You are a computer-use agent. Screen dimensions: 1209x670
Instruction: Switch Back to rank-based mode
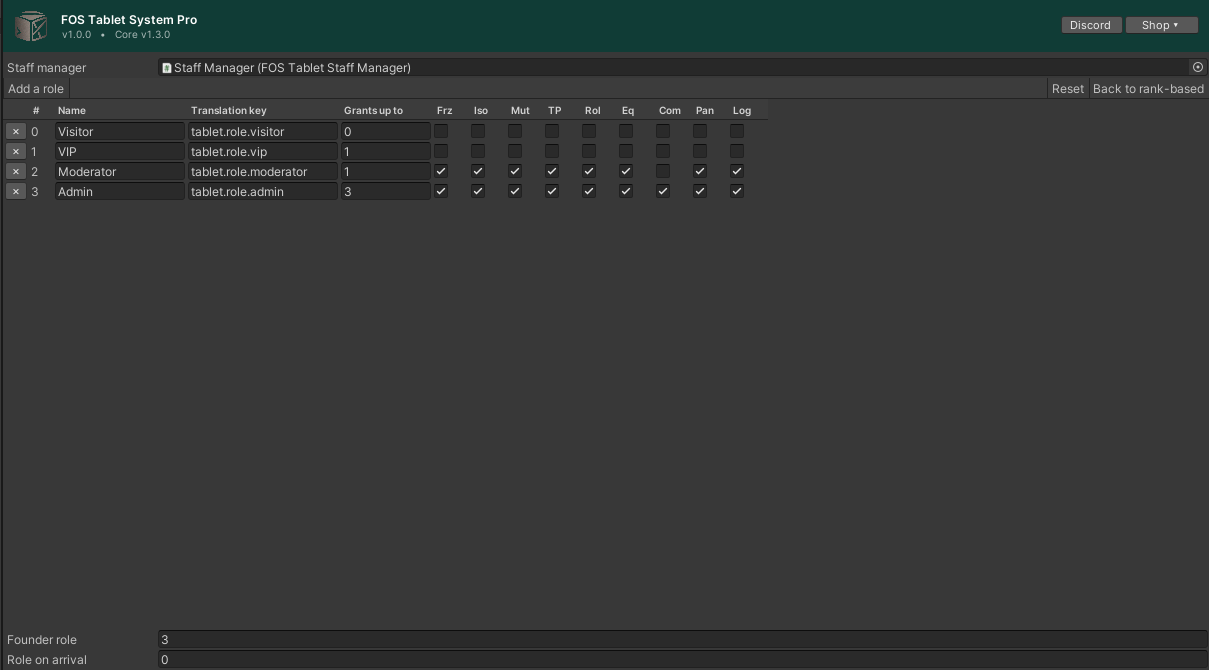pos(1148,89)
